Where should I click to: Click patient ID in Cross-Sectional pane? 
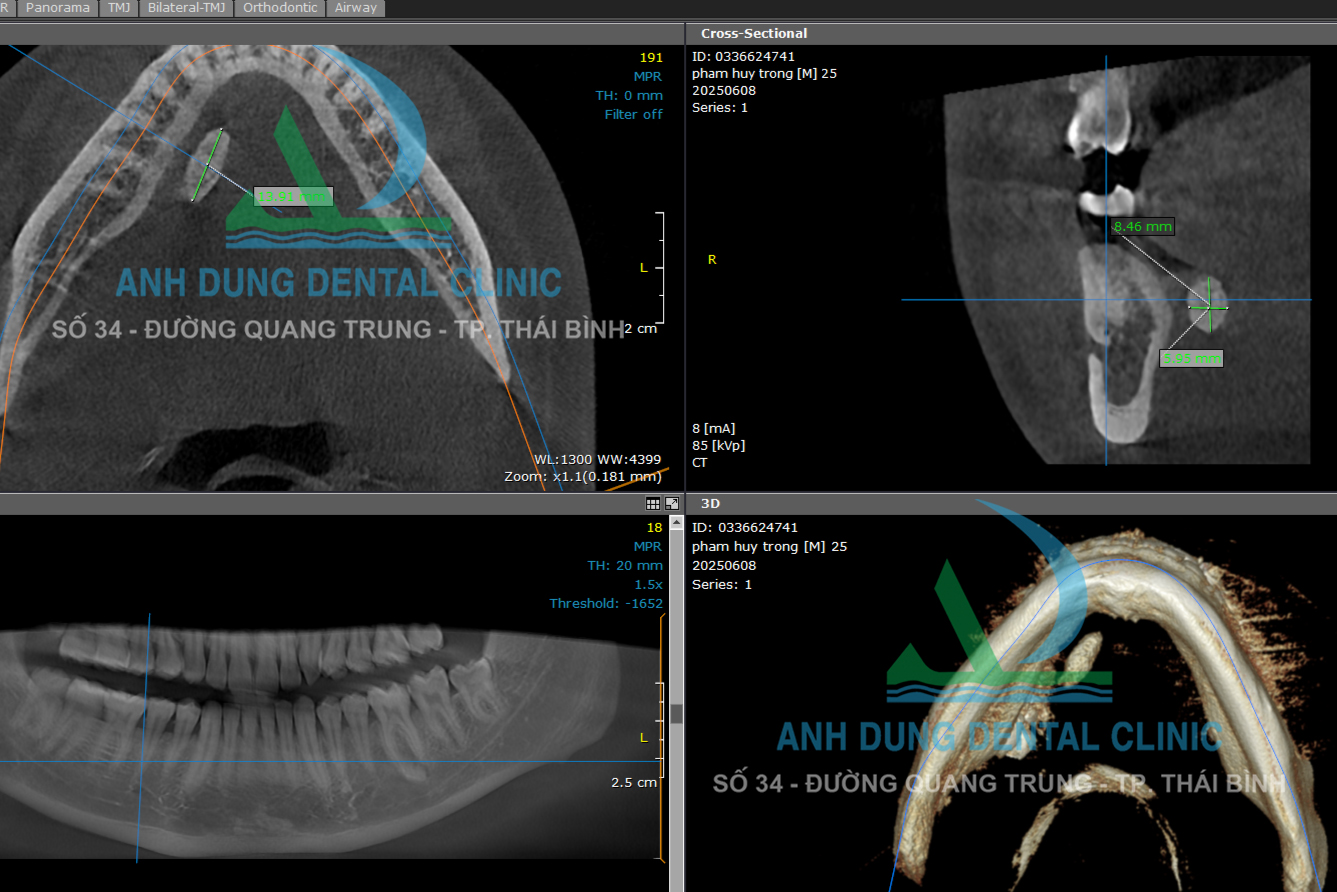click(x=743, y=56)
